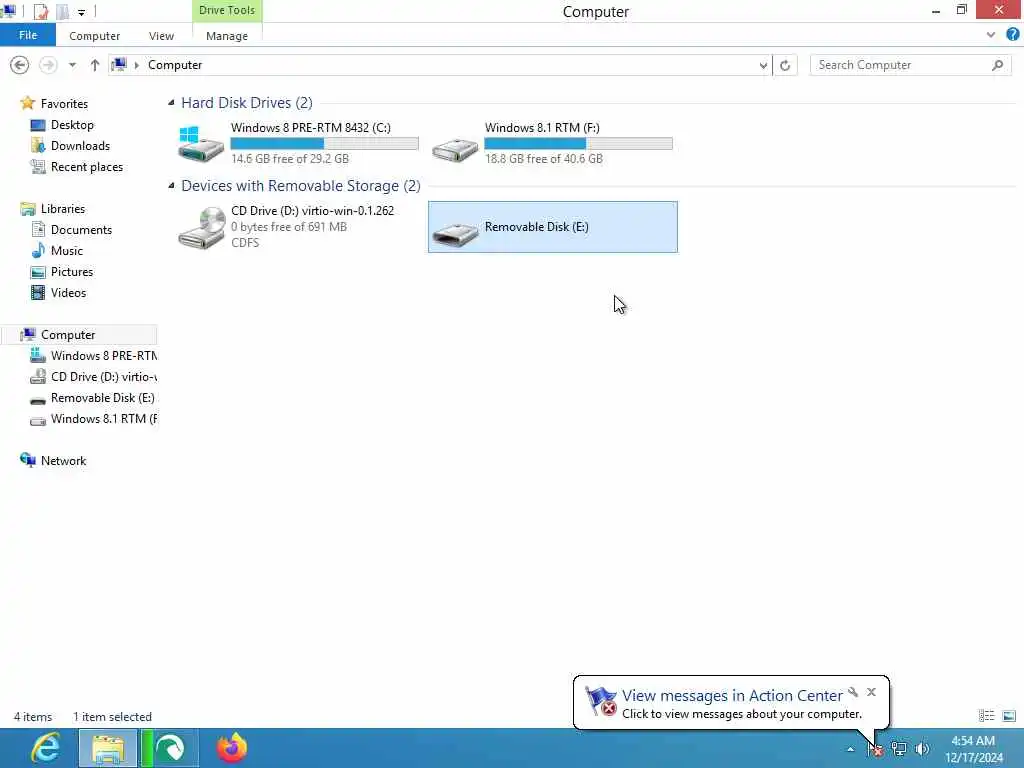Collapse Devices with Removable Storage group
The height and width of the screenshot is (768, 1024).
(171, 185)
